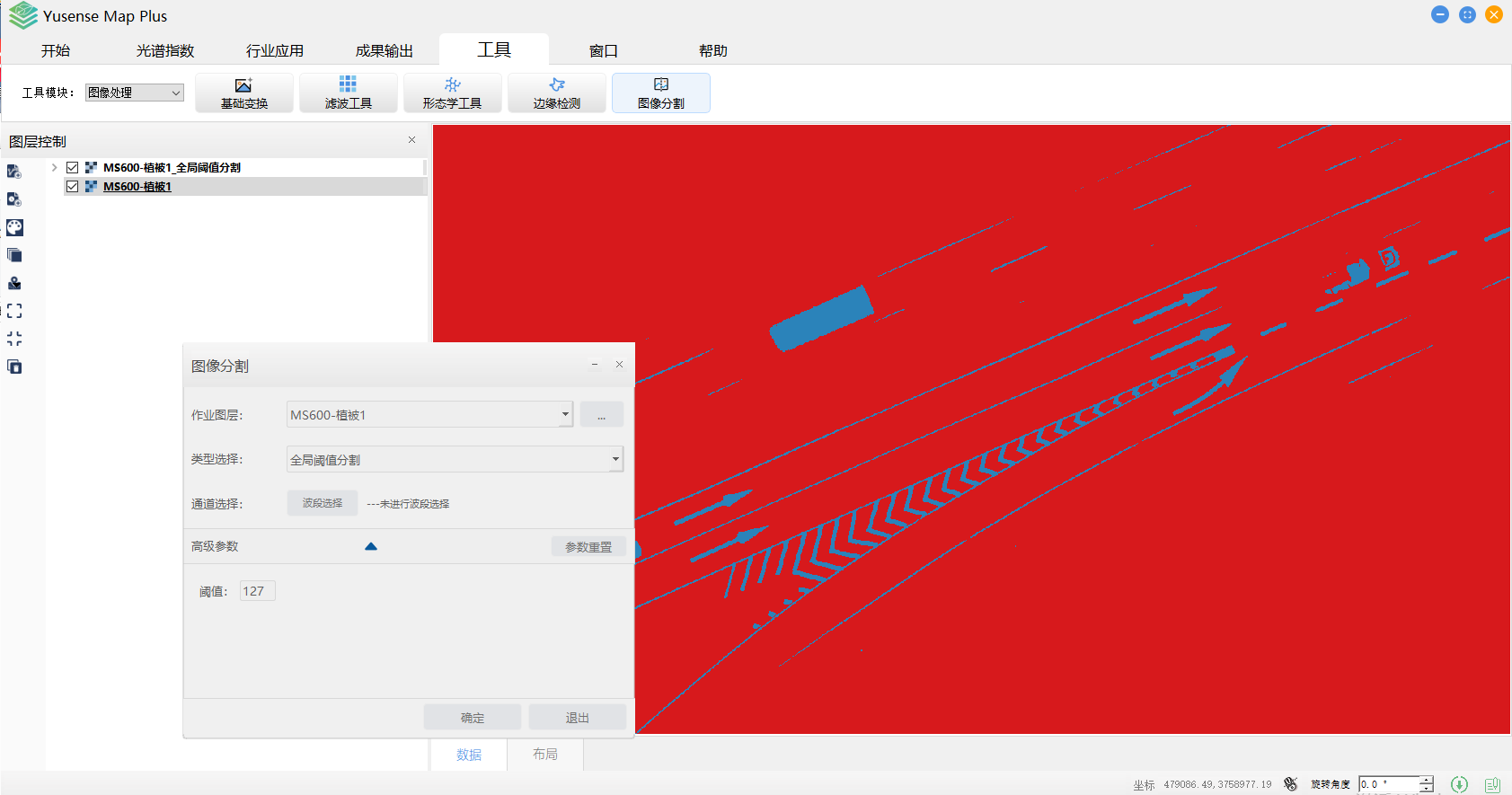Open the color palette tool
Image resolution: width=1512 pixels, height=795 pixels.
(x=14, y=227)
